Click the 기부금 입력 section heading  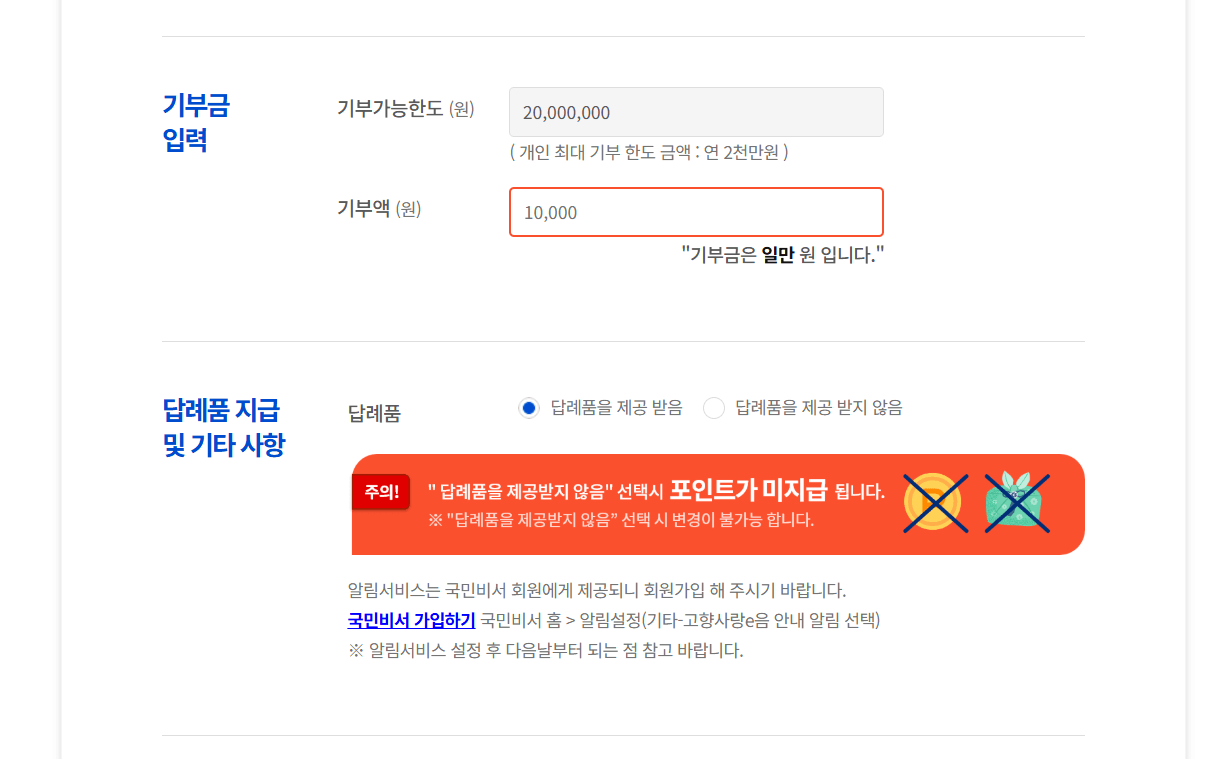pos(196,122)
